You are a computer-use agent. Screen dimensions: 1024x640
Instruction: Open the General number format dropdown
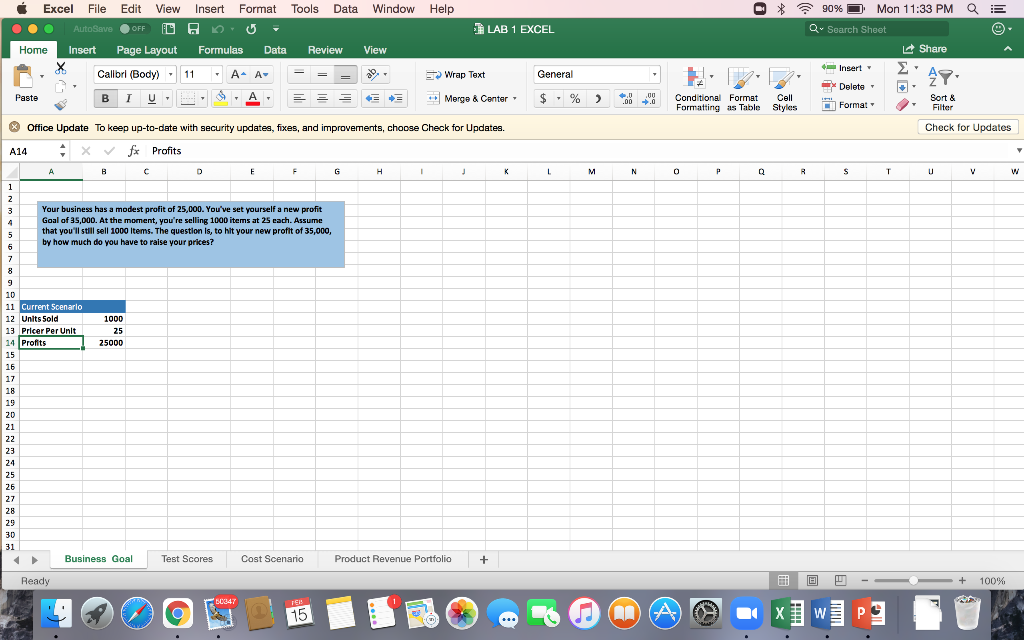653,74
